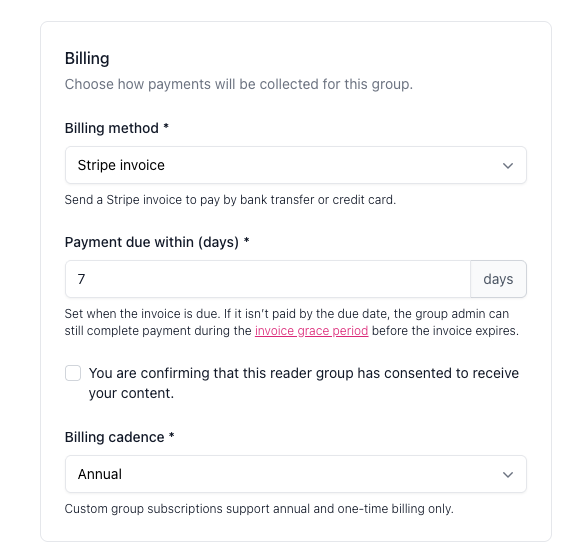This screenshot has width=577, height=553.
Task: Click the consent confirmation label text
Action: pos(304,383)
